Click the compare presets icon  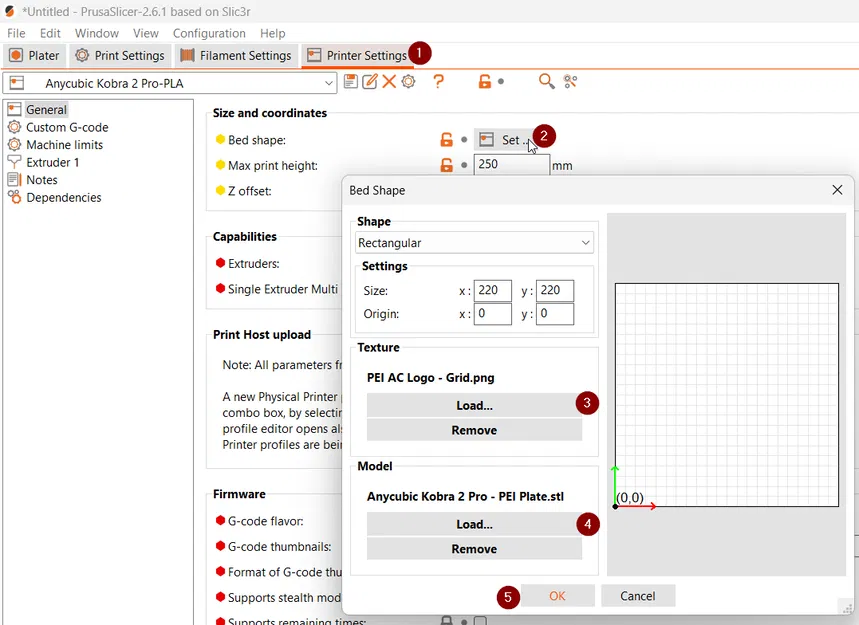[570, 82]
